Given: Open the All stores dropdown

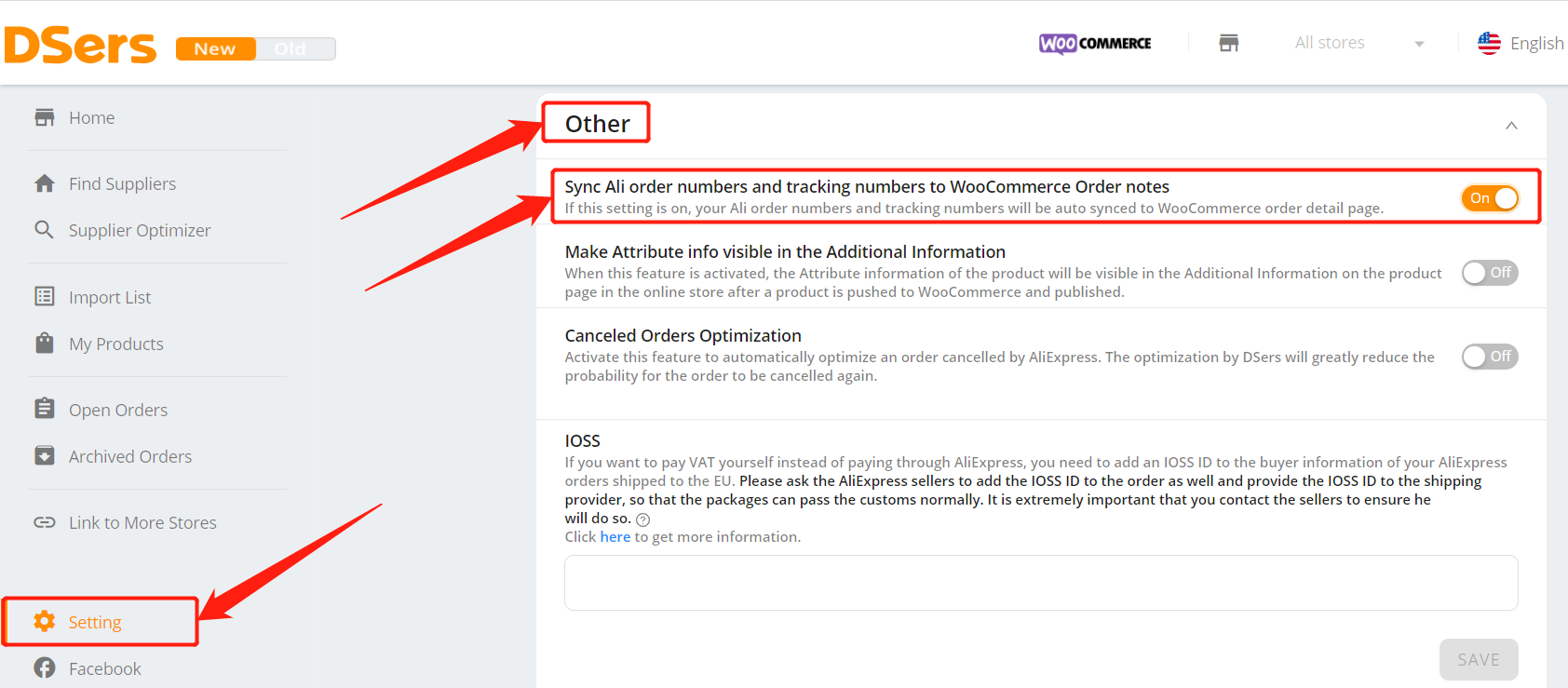Looking at the screenshot, I should [x=1359, y=43].
